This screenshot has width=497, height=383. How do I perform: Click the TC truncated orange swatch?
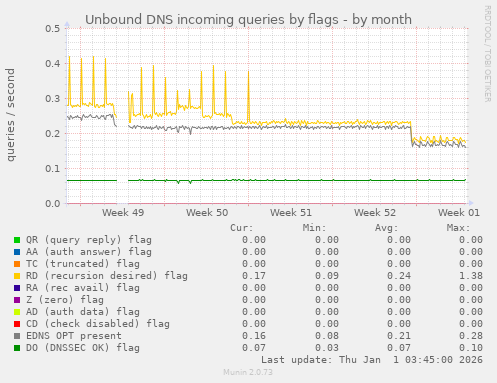click(17, 264)
